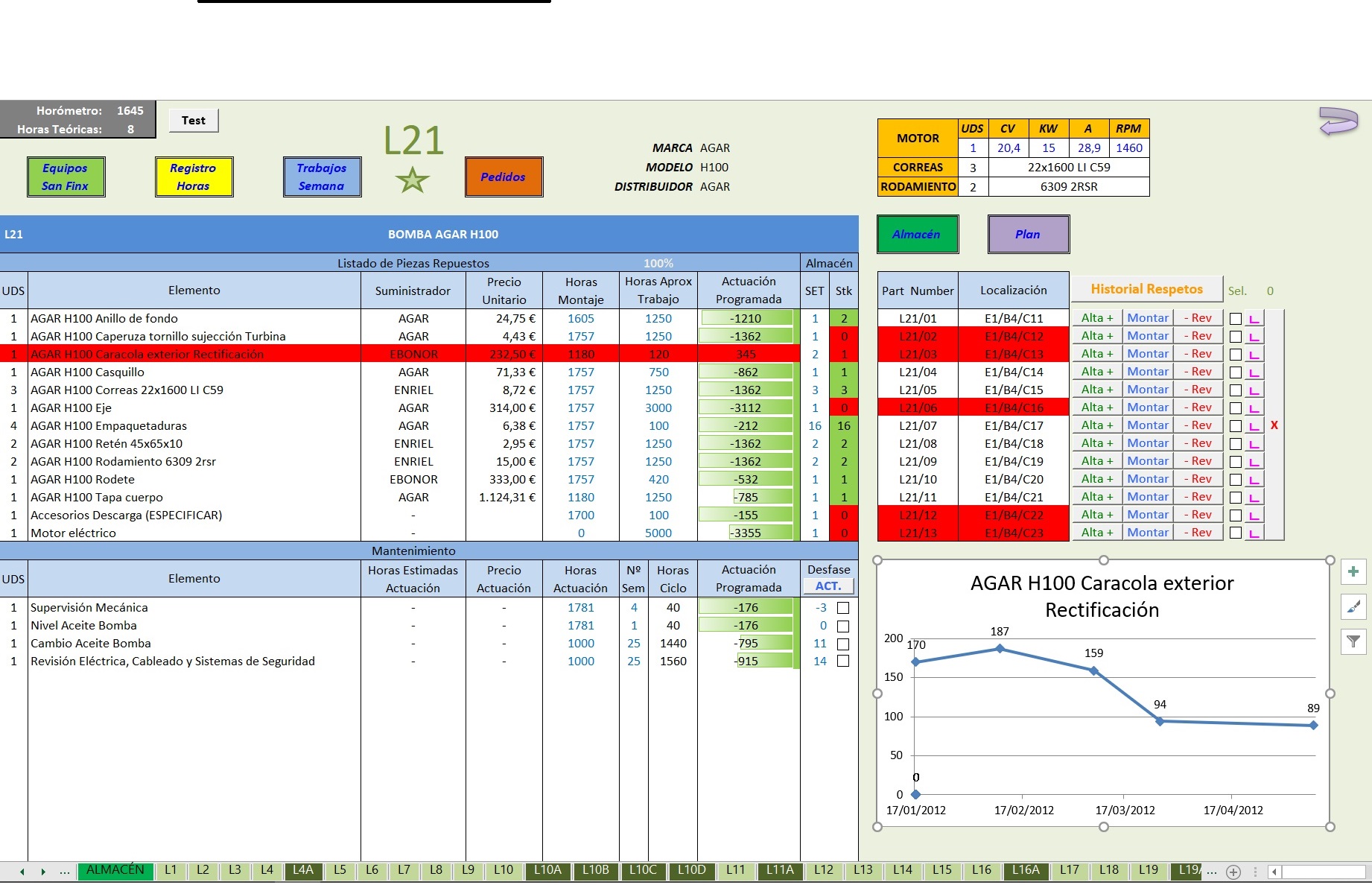1372x885 pixels.
Task: Click the red X beside row L21/07
Action: pyautogui.click(x=1274, y=425)
